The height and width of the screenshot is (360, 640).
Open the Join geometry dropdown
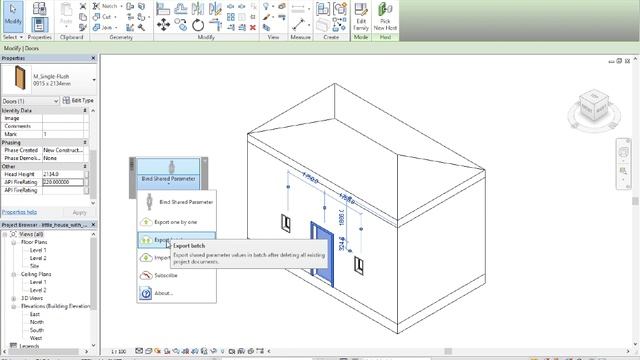point(116,27)
